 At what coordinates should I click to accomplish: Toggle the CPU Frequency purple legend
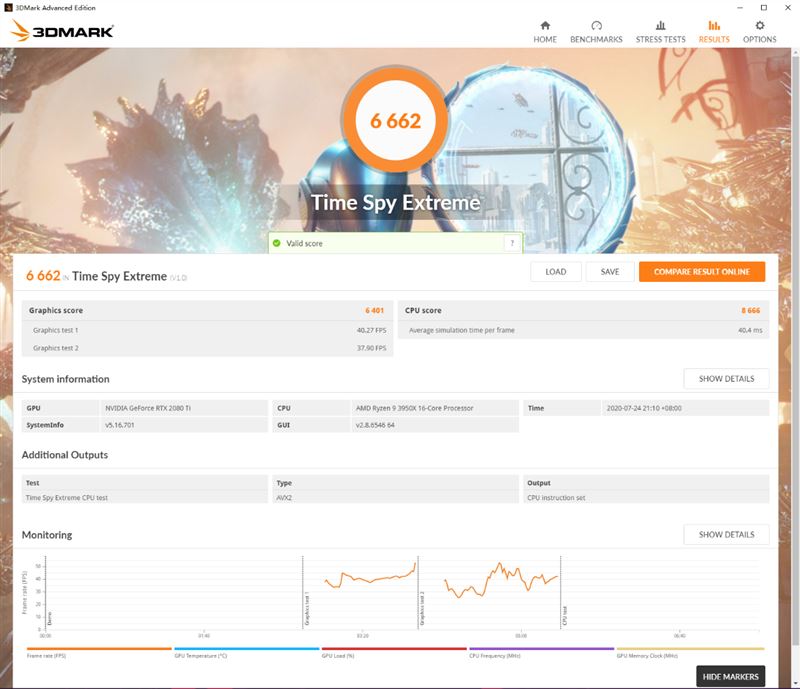[x=541, y=653]
